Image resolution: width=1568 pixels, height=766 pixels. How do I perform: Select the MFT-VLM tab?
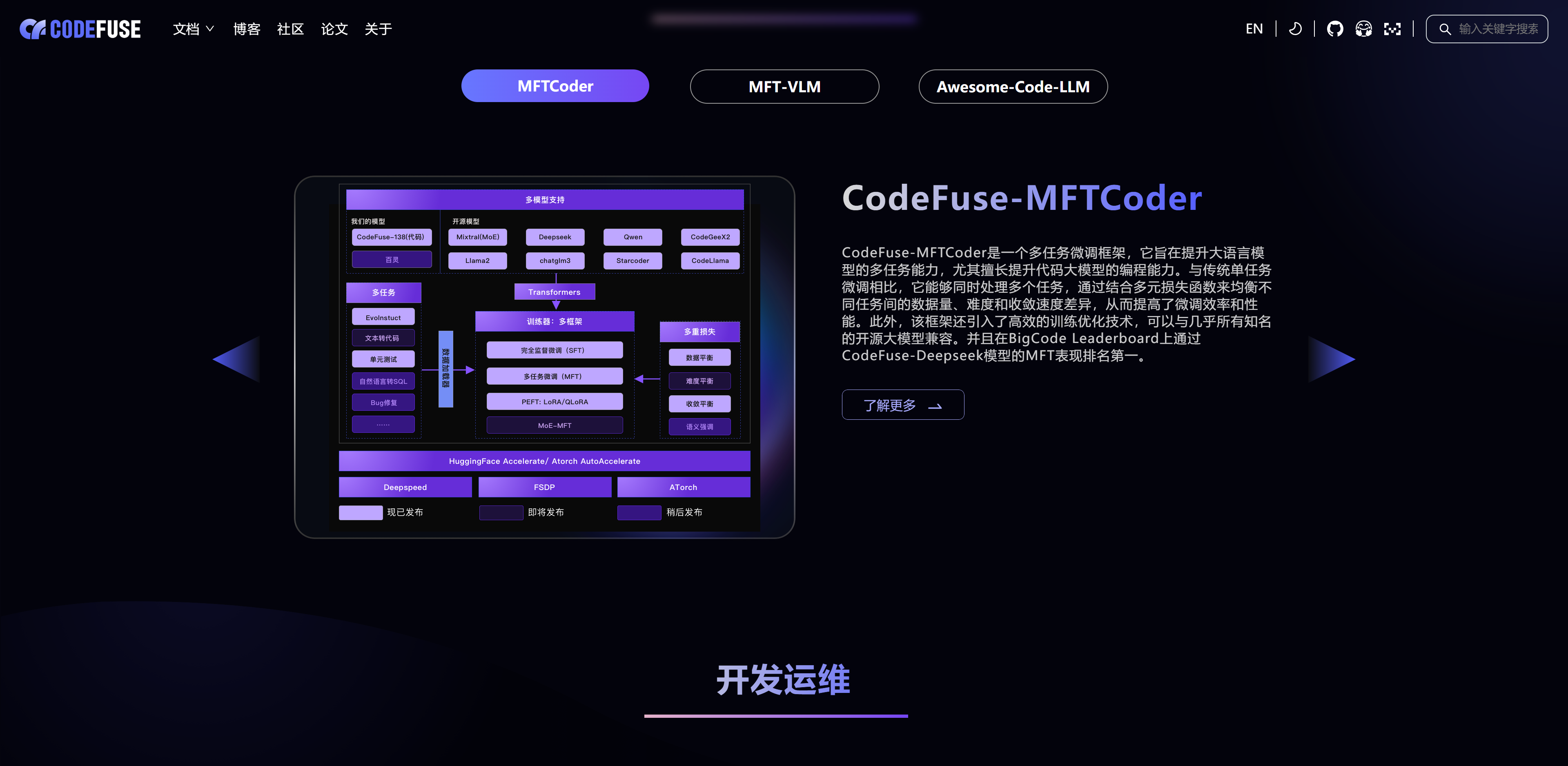tap(784, 87)
